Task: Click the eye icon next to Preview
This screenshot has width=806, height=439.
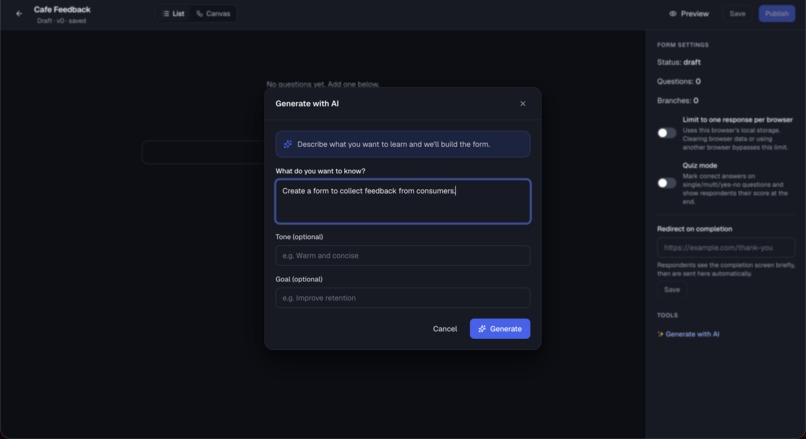Action: [x=673, y=14]
